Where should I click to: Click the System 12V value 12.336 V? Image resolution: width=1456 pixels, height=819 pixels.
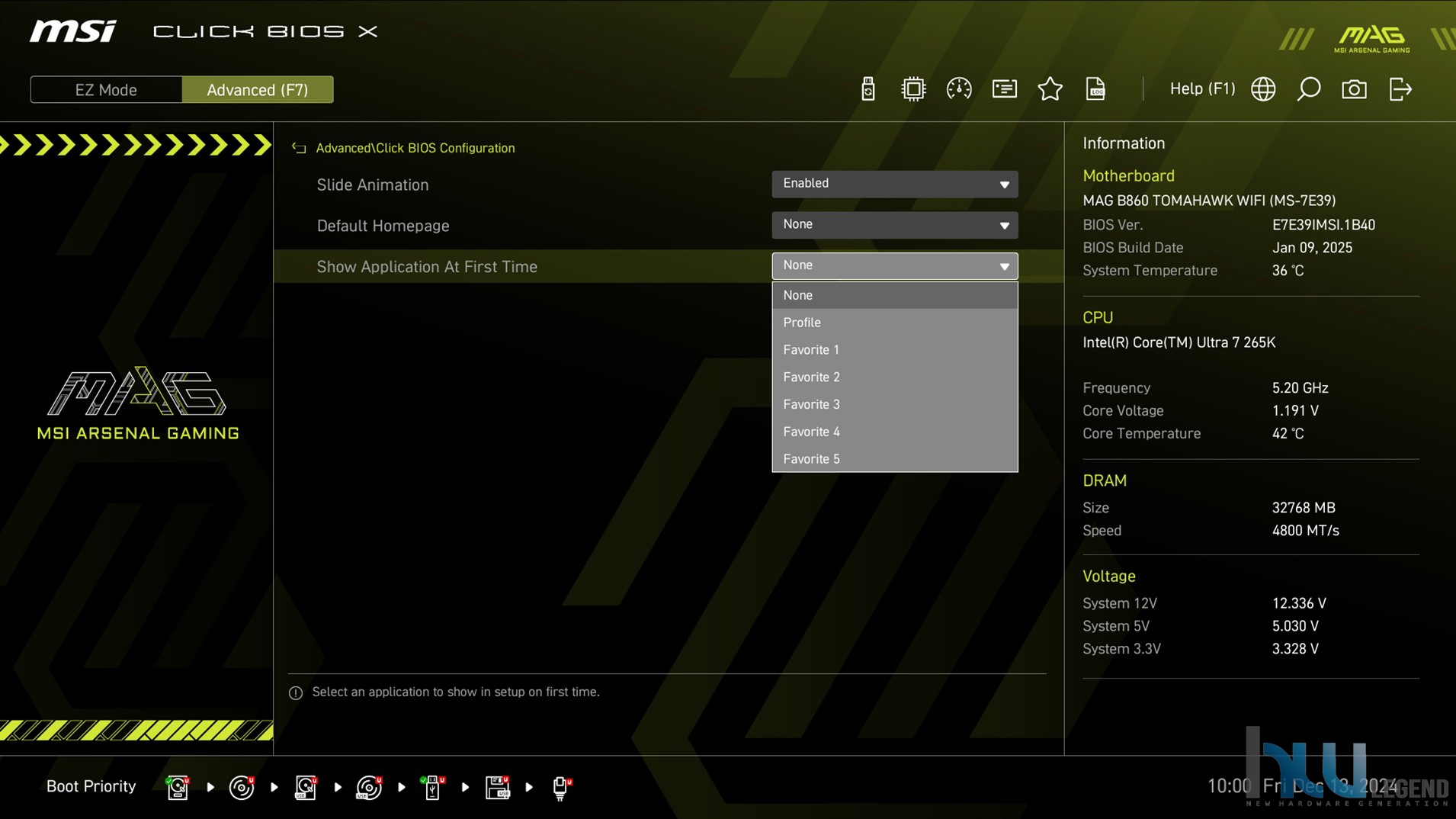tap(1299, 603)
